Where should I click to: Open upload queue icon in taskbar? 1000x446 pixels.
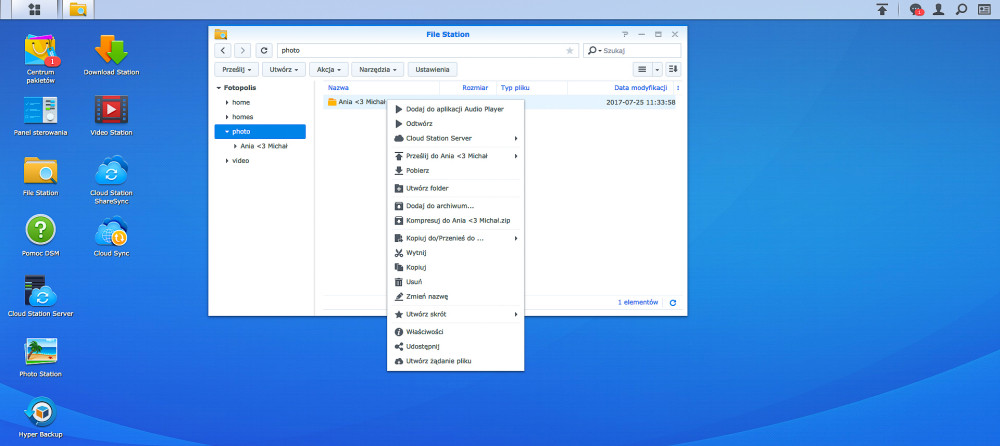pos(882,9)
